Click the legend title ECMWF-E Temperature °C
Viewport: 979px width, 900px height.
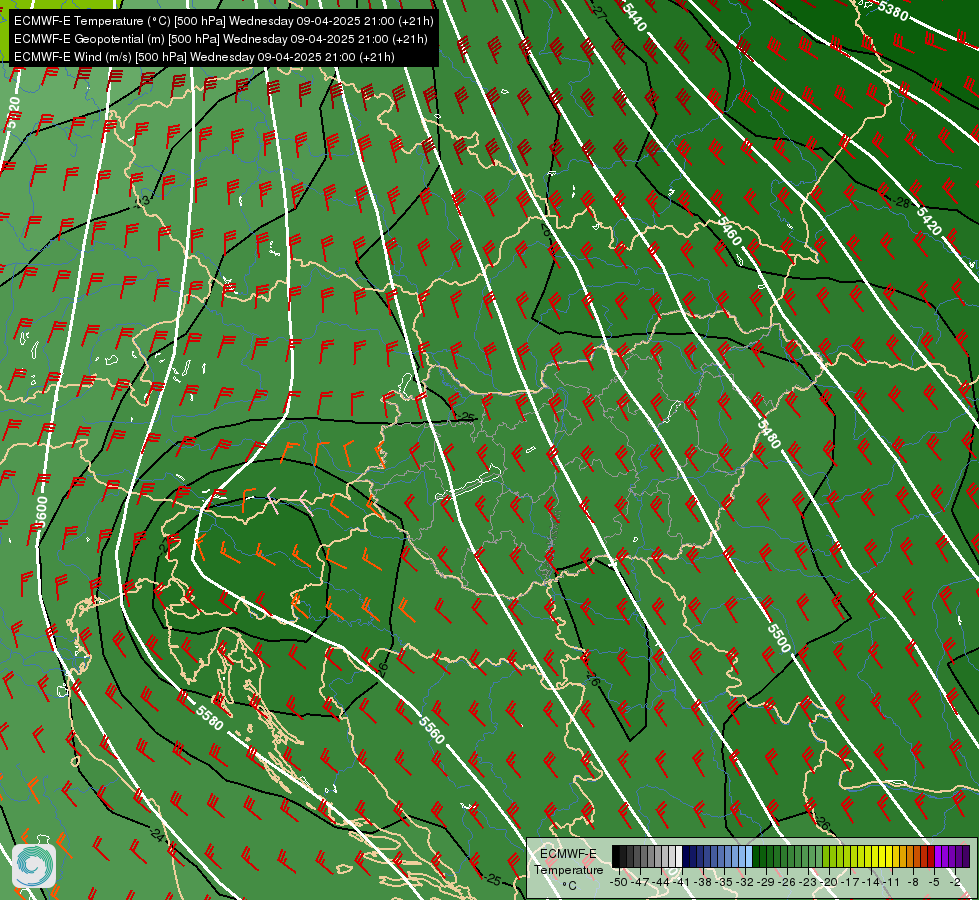pos(568,869)
